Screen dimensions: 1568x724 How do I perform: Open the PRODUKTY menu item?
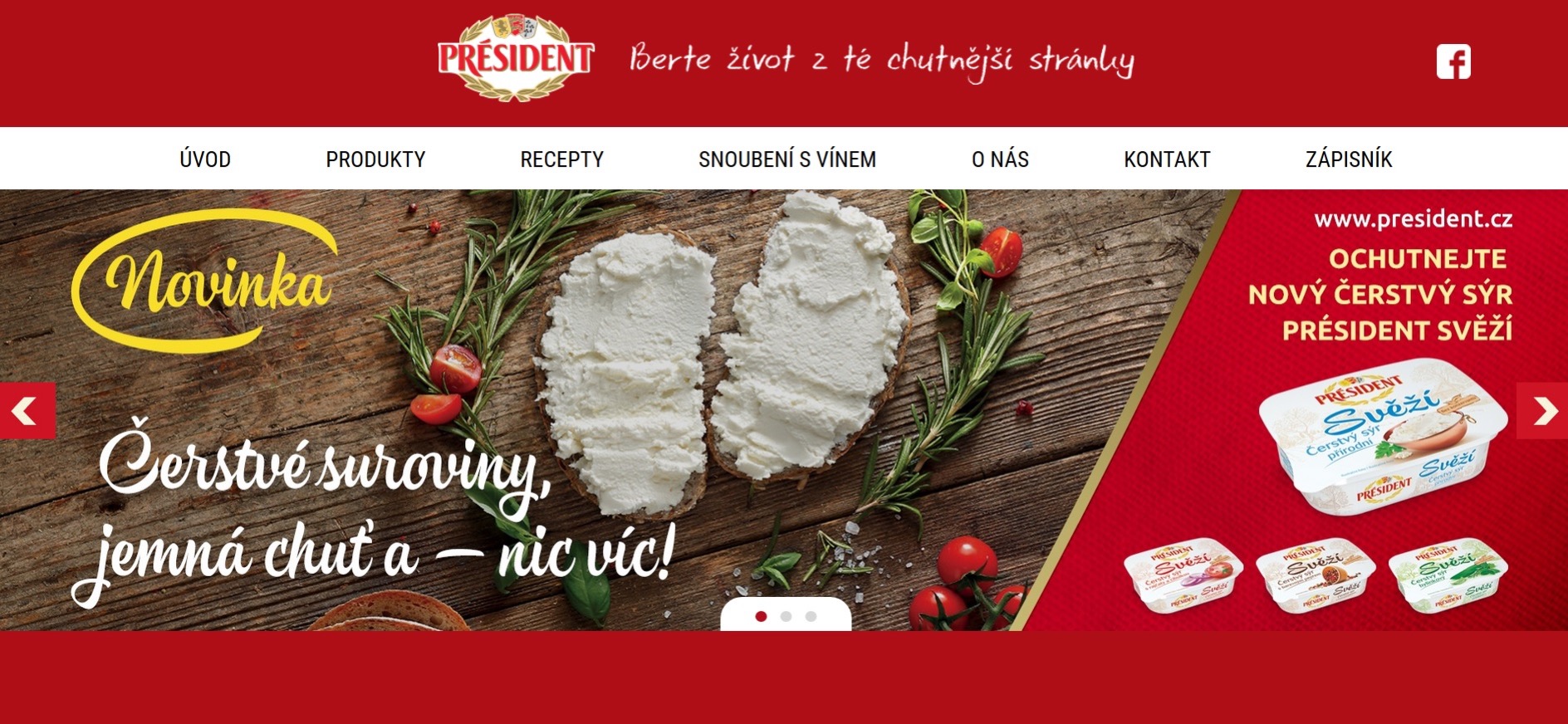pos(375,159)
